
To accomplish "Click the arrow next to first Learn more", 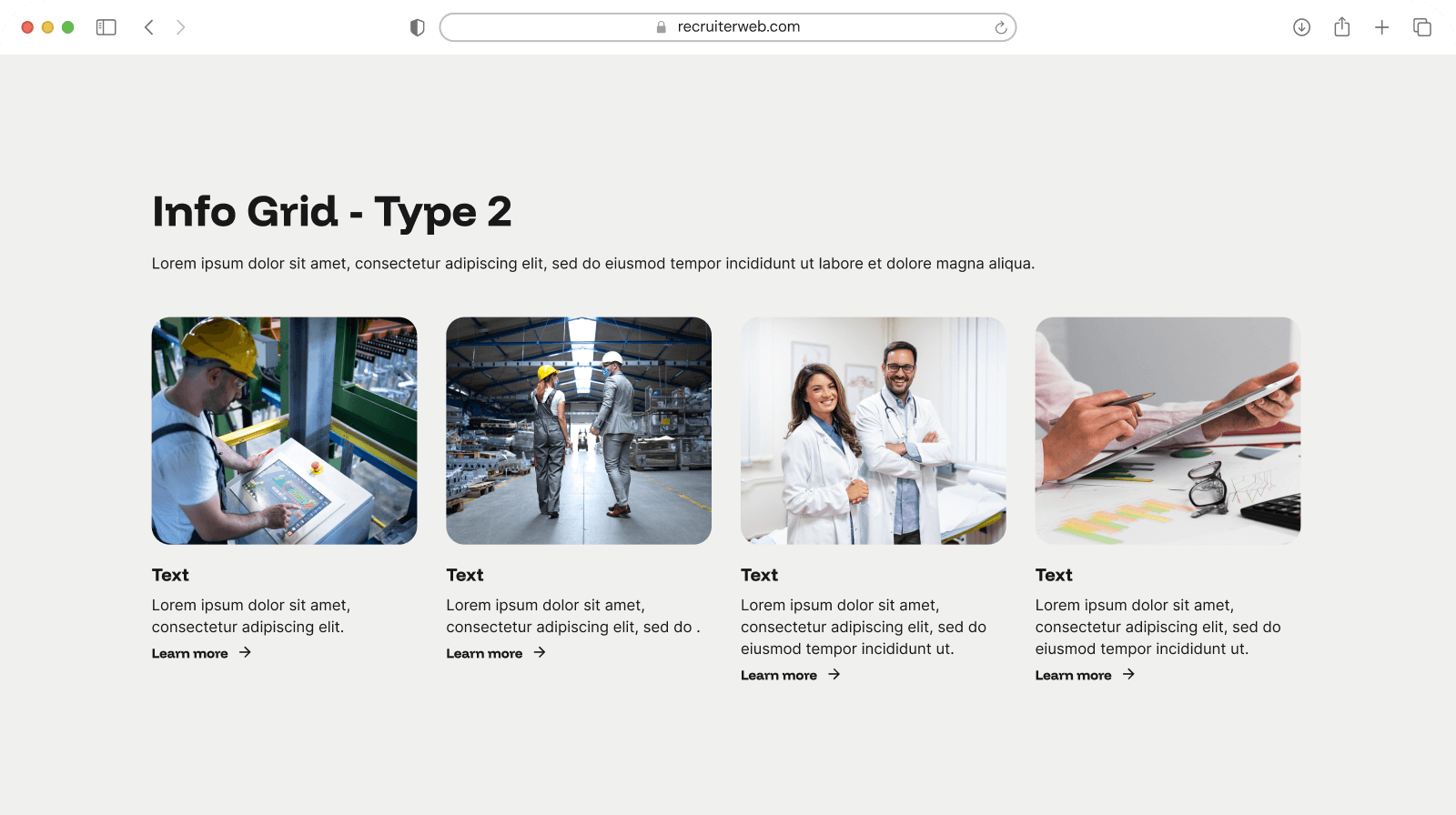I will (x=245, y=652).
